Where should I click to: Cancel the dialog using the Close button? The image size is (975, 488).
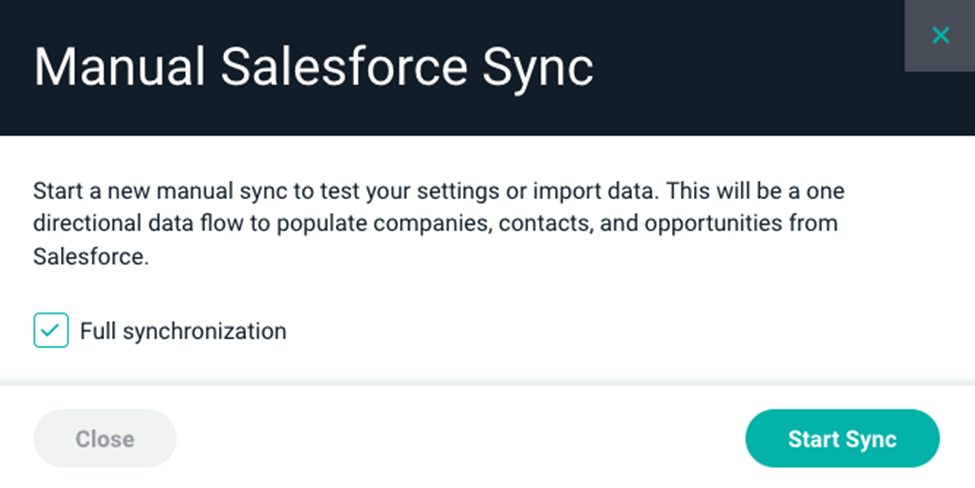tap(105, 438)
